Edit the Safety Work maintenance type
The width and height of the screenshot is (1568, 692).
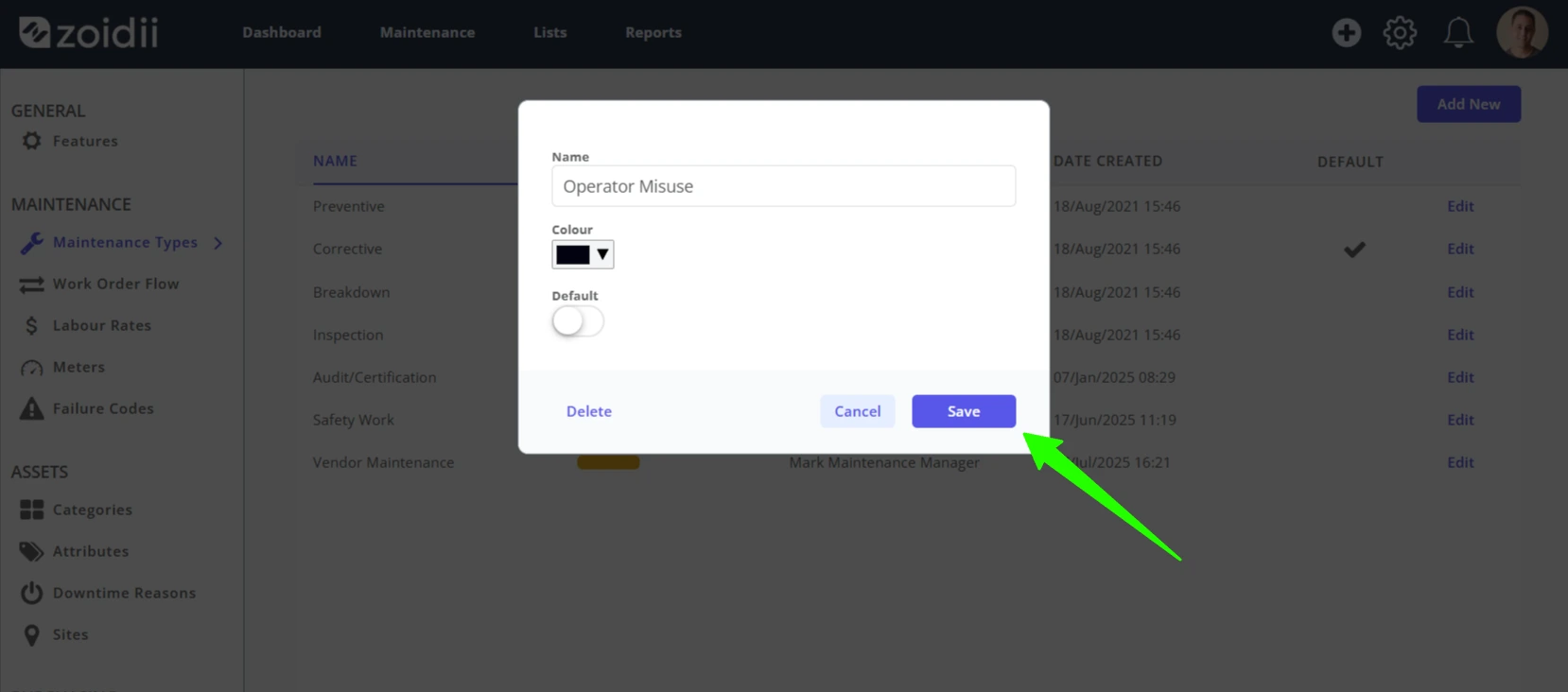1460,420
